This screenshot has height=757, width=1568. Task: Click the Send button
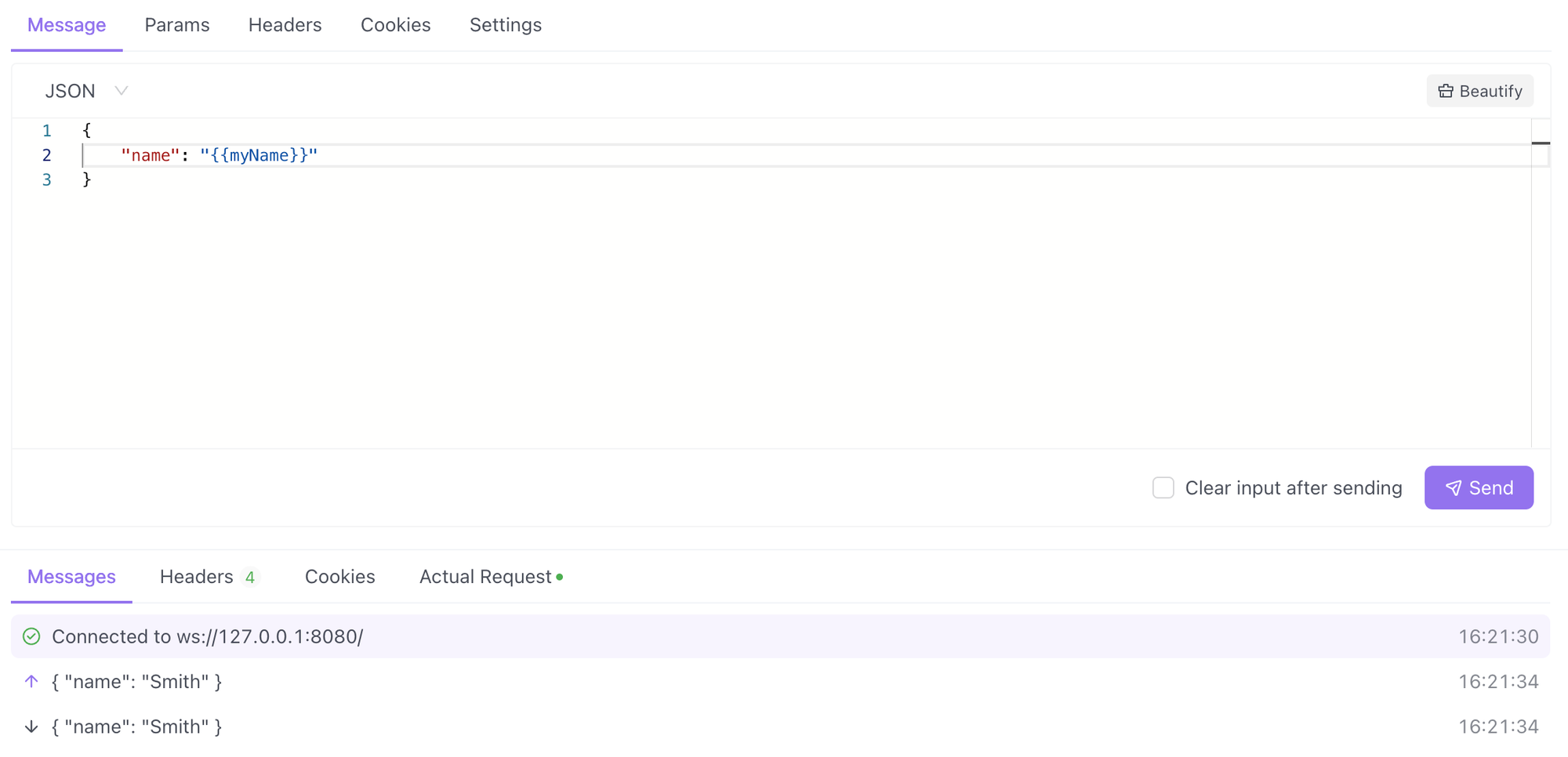click(1479, 487)
